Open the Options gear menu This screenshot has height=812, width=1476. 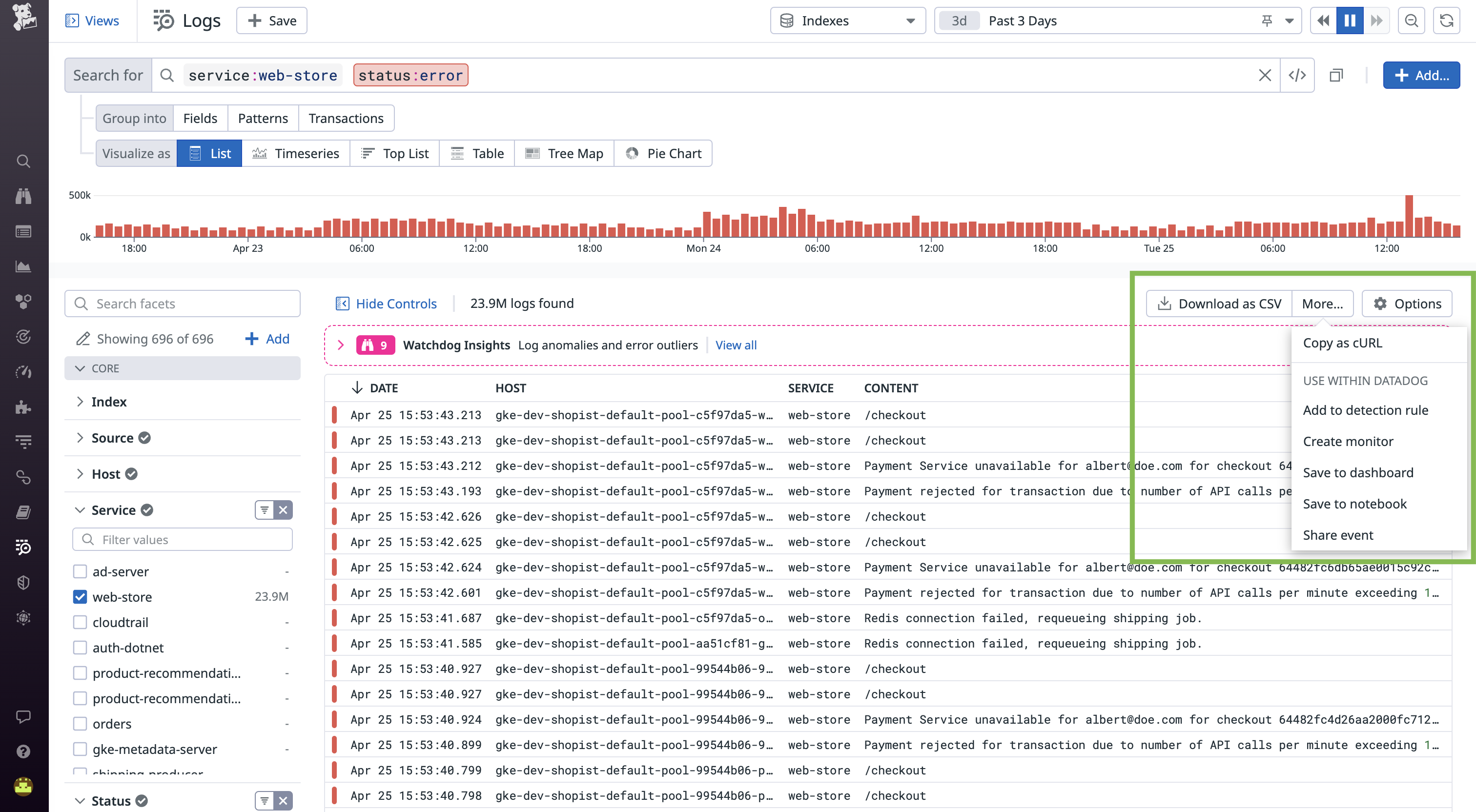click(x=1407, y=304)
